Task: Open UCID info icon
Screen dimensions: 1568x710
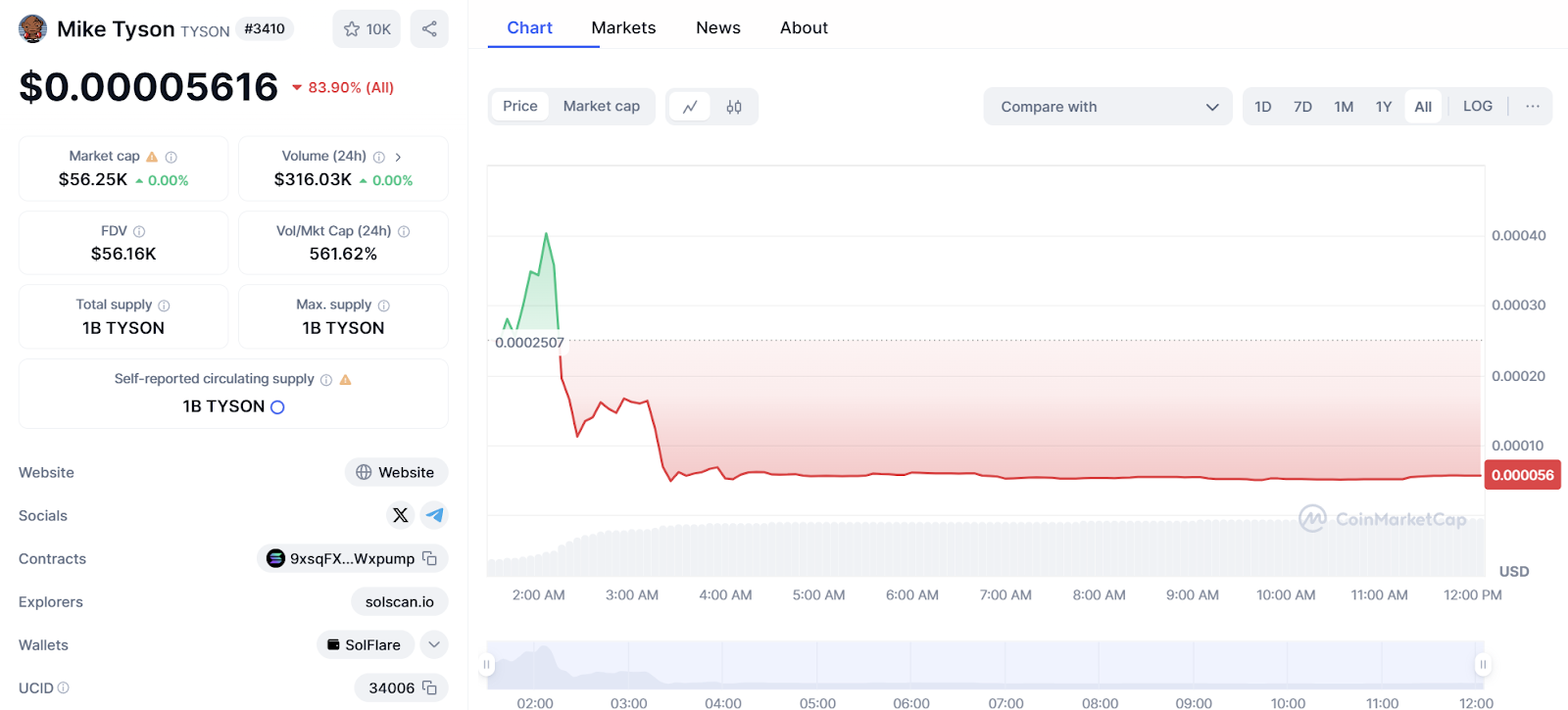Action: (64, 687)
